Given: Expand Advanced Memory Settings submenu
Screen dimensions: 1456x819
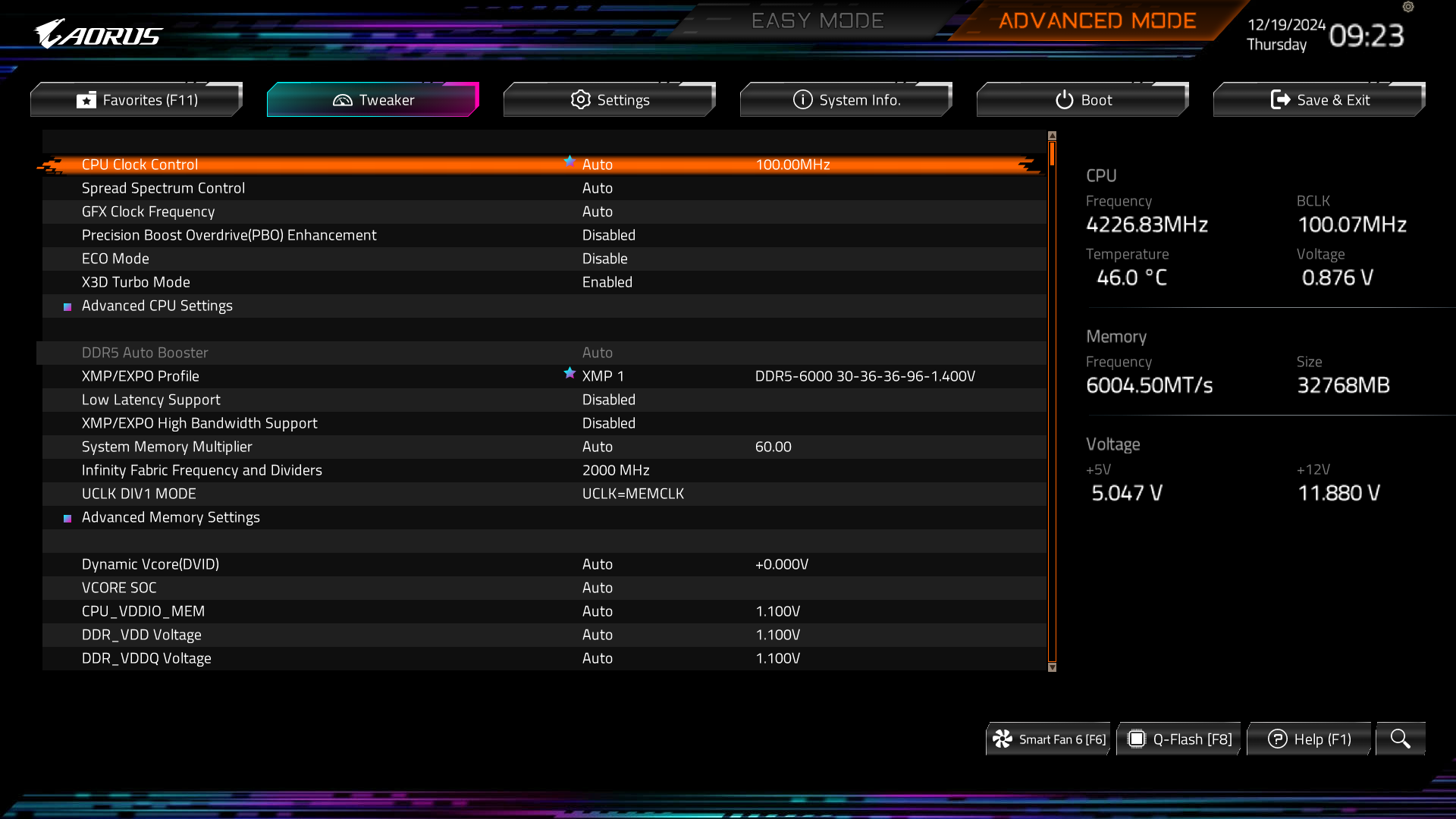Looking at the screenshot, I should (x=171, y=517).
